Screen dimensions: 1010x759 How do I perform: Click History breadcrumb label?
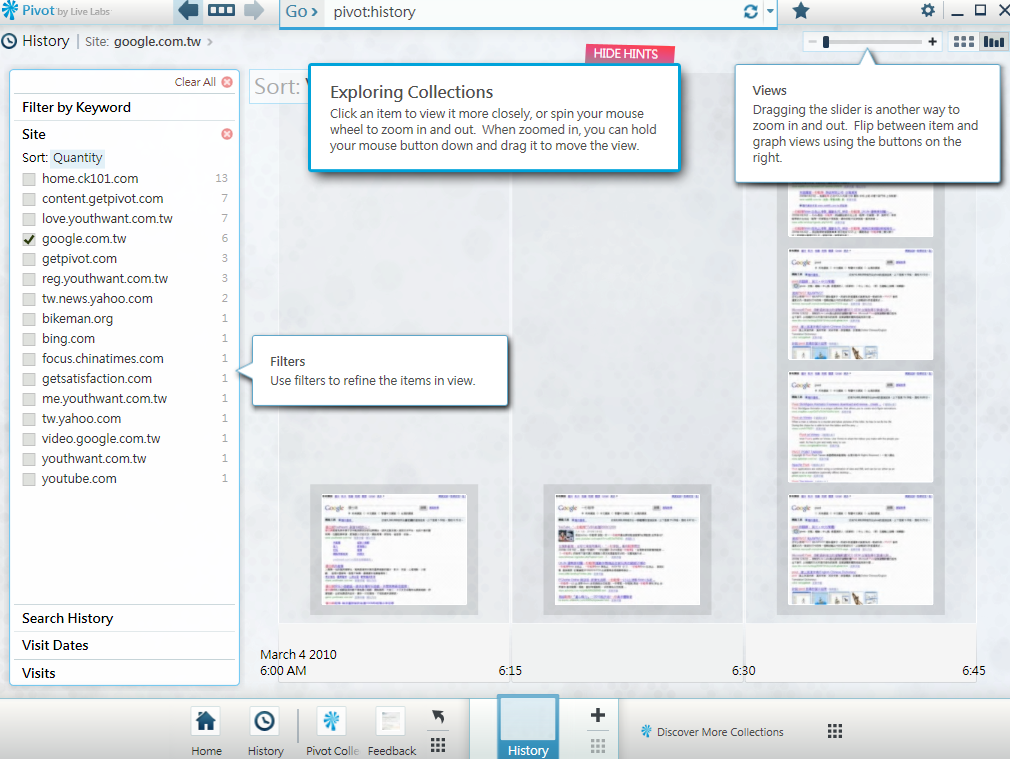point(46,41)
